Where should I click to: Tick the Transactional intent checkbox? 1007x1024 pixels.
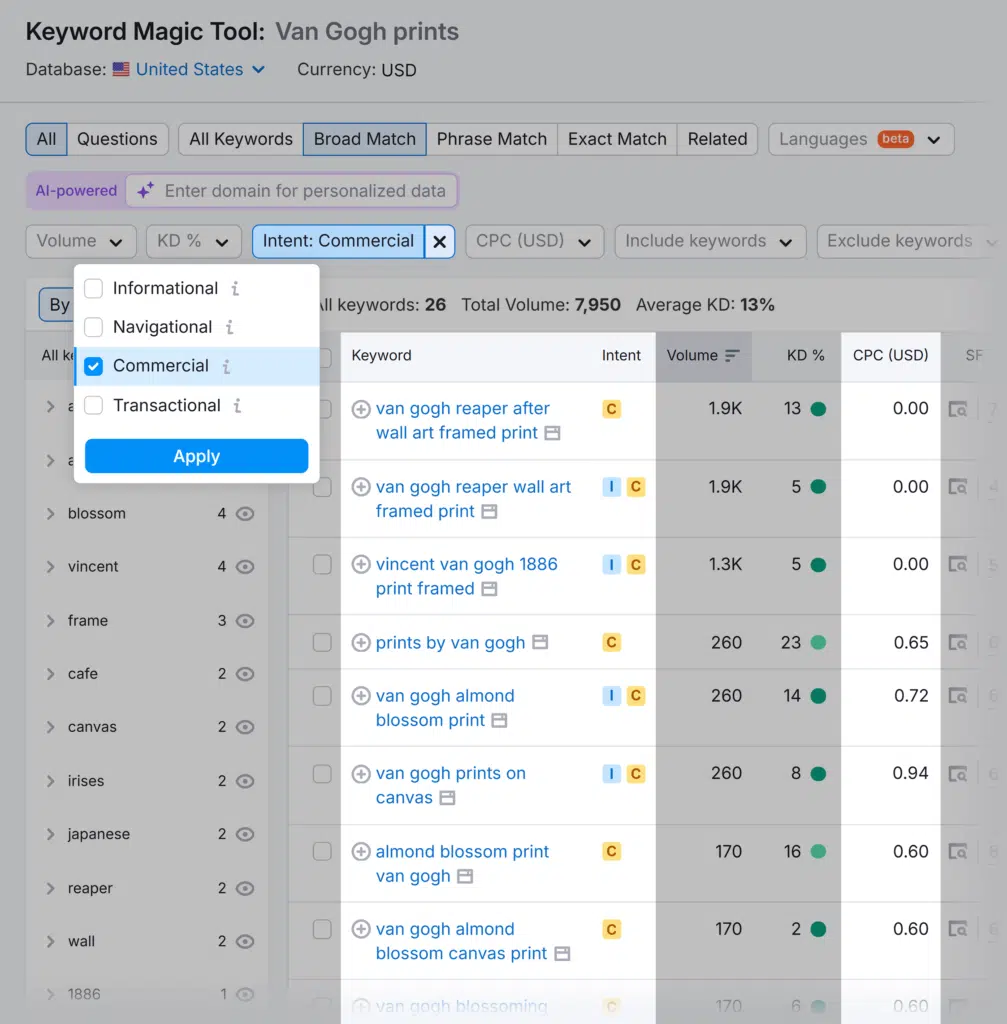[x=94, y=406]
